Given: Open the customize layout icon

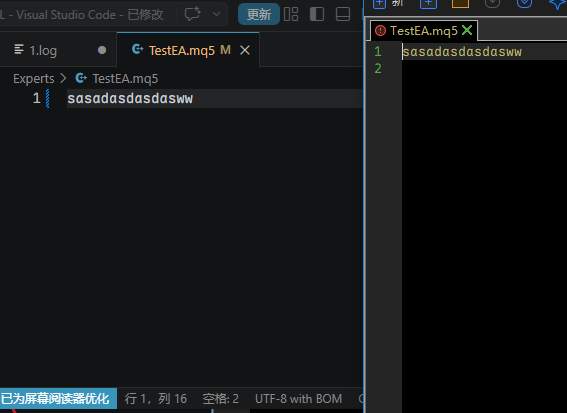Looking at the screenshot, I should pyautogui.click(x=291, y=14).
